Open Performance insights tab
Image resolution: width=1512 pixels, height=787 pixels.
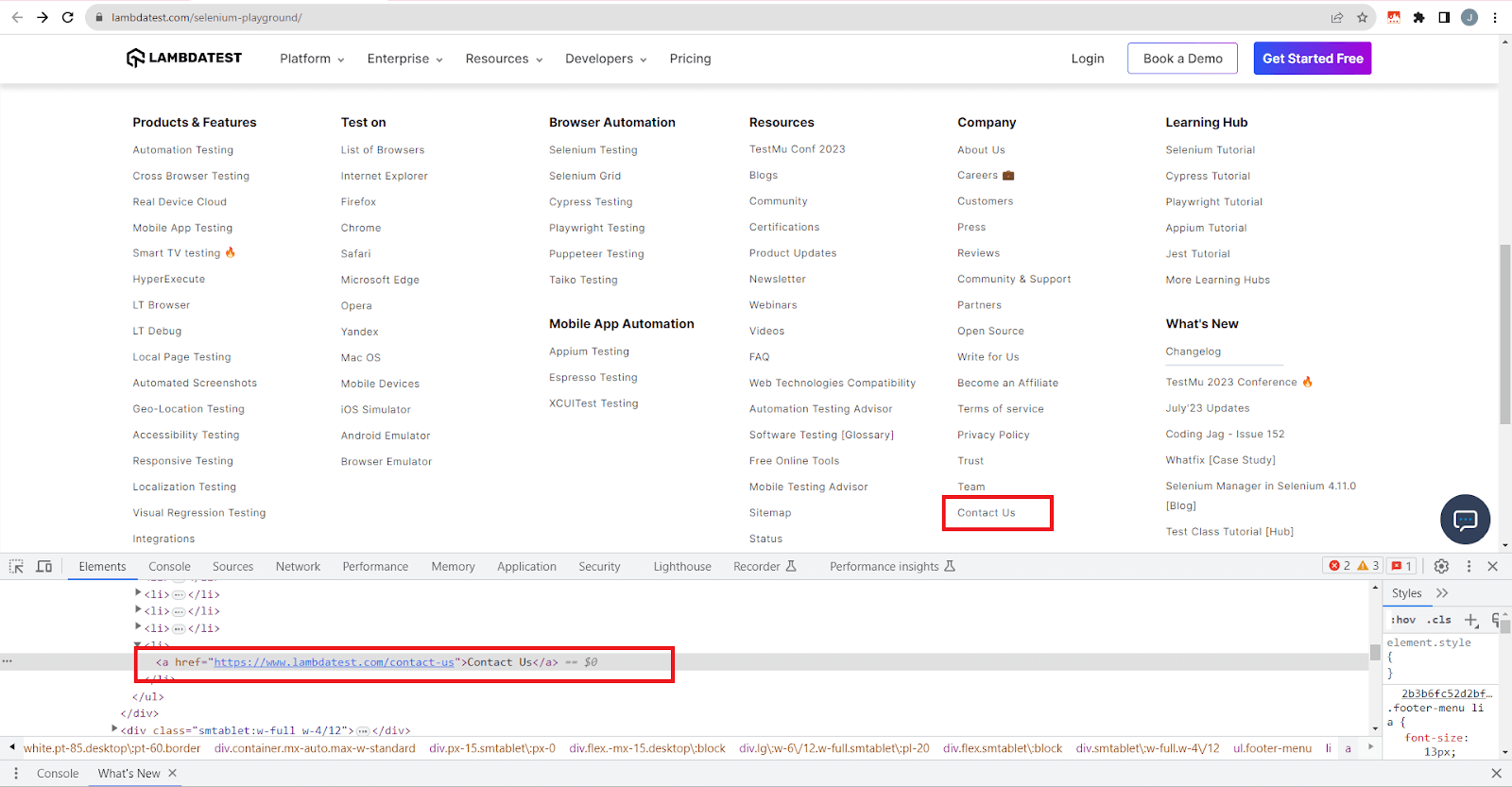[892, 567]
